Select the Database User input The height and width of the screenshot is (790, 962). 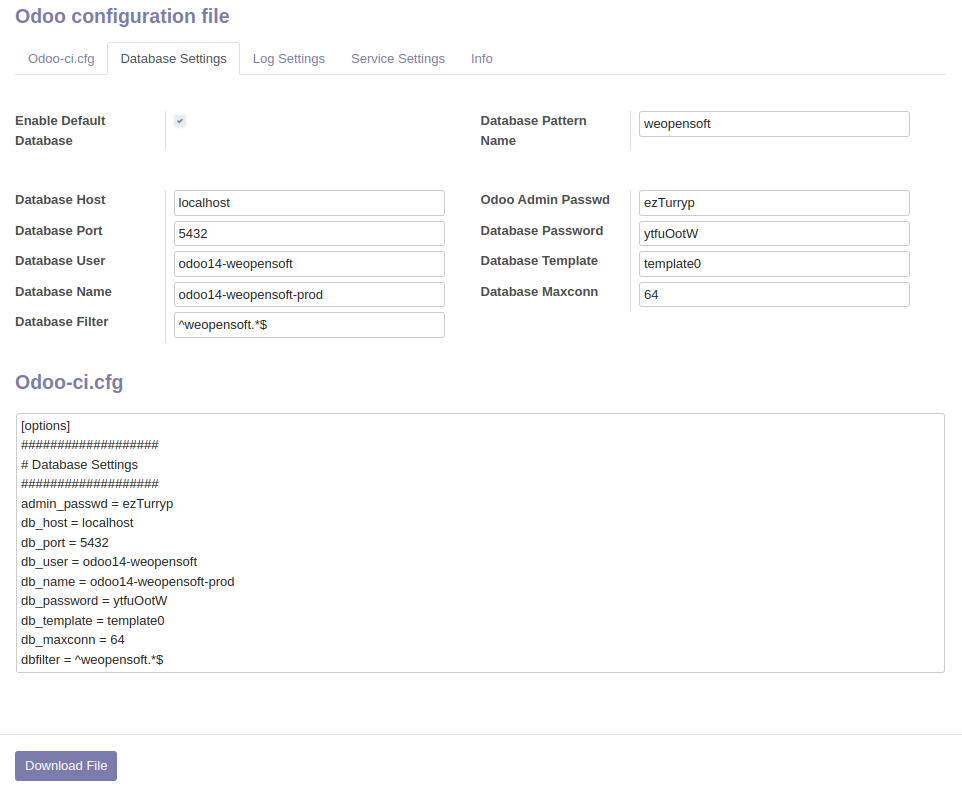309,264
